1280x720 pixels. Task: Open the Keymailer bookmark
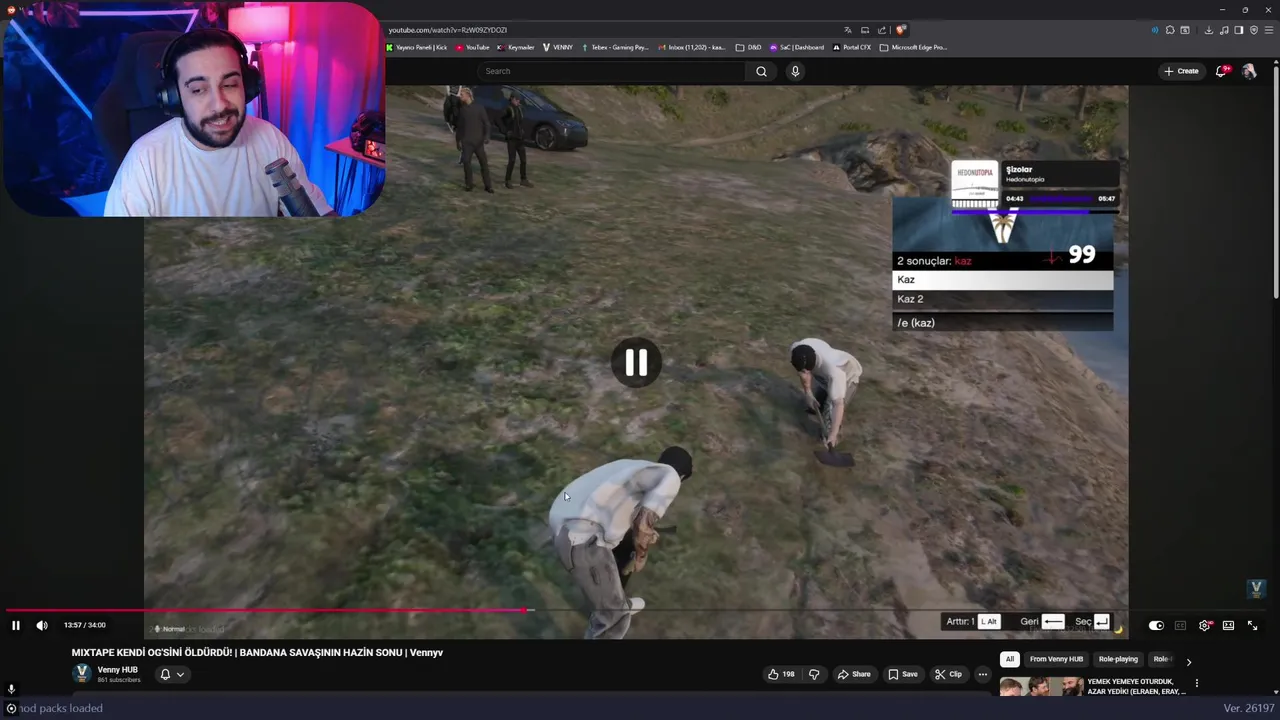515,47
